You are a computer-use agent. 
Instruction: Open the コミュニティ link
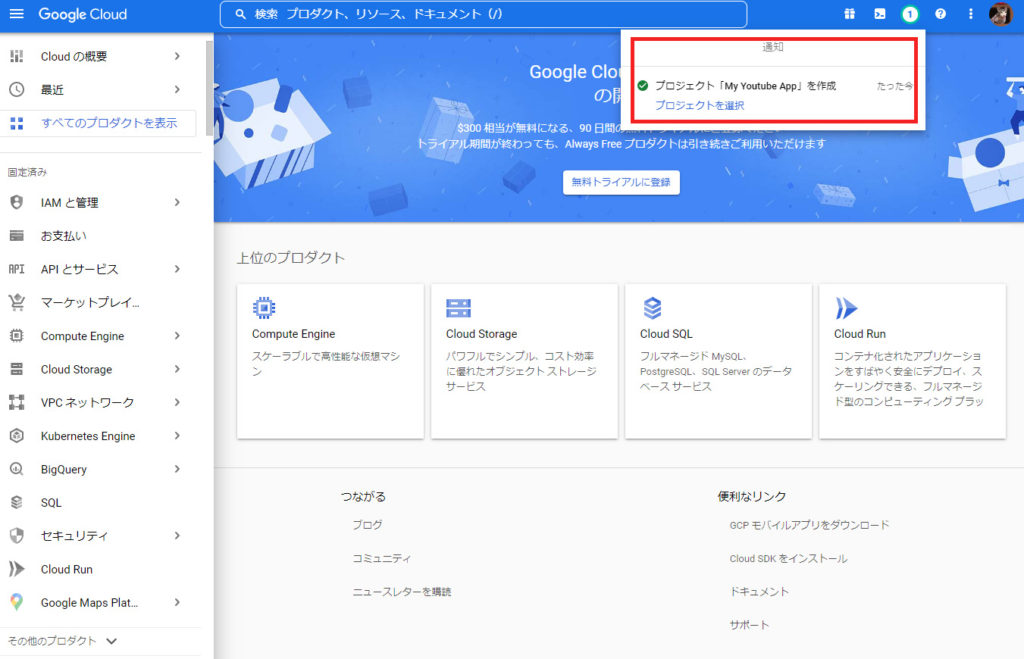(382, 558)
